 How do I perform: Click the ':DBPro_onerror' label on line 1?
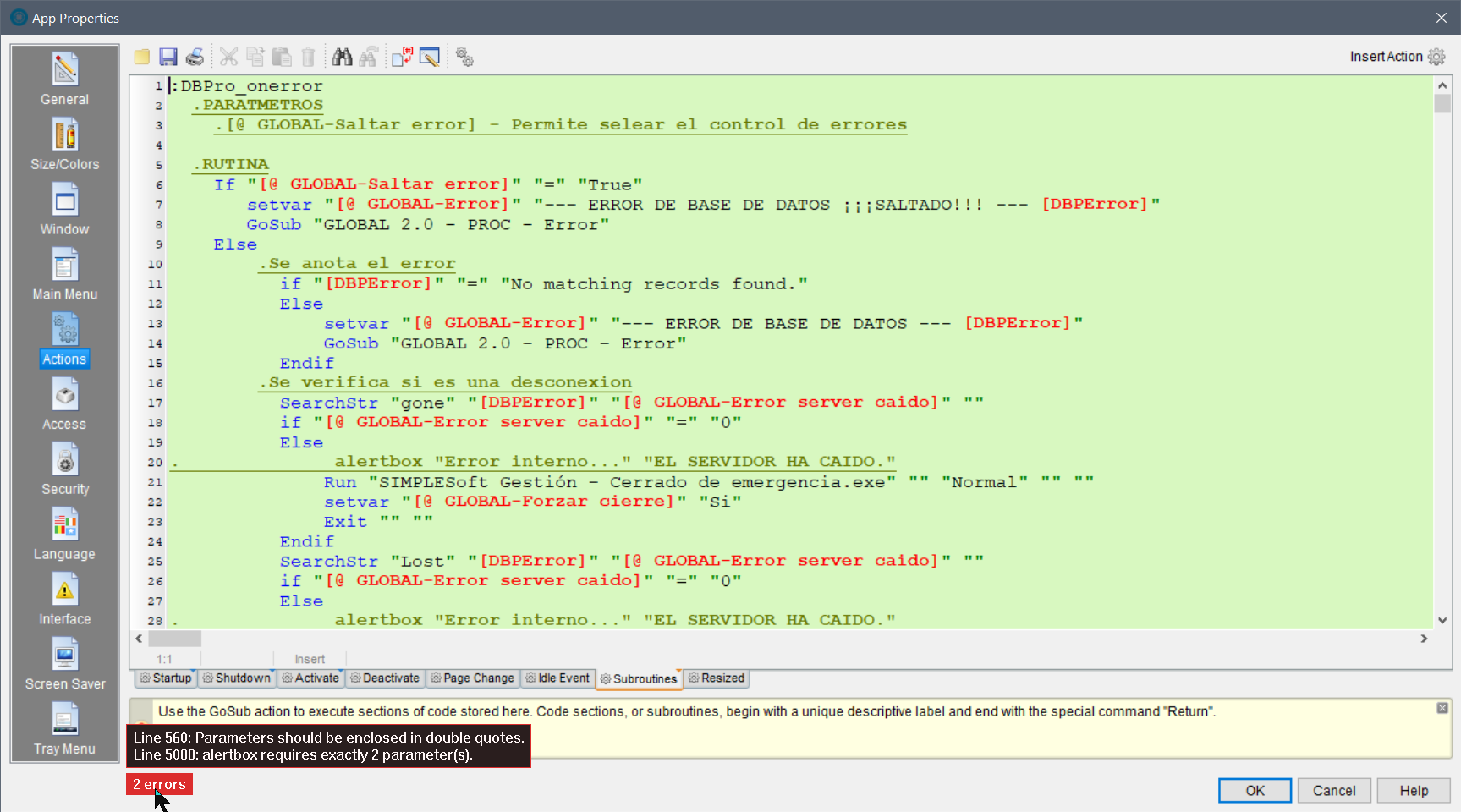point(246,86)
